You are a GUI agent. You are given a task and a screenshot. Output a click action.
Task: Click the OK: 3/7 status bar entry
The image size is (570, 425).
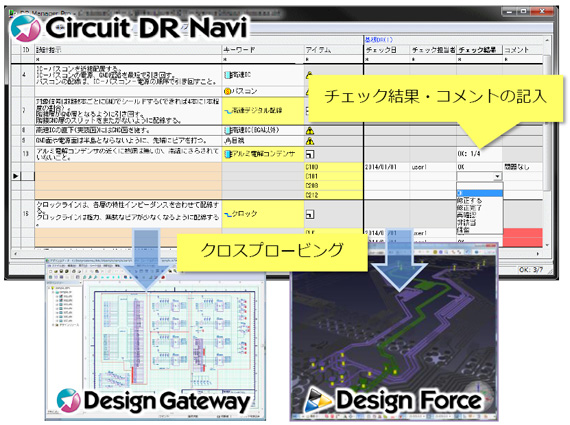click(531, 270)
